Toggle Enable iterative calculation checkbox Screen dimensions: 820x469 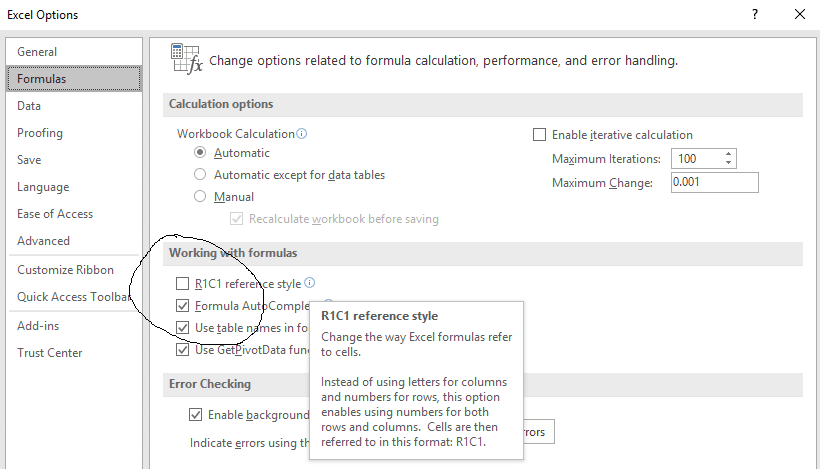pyautogui.click(x=539, y=135)
